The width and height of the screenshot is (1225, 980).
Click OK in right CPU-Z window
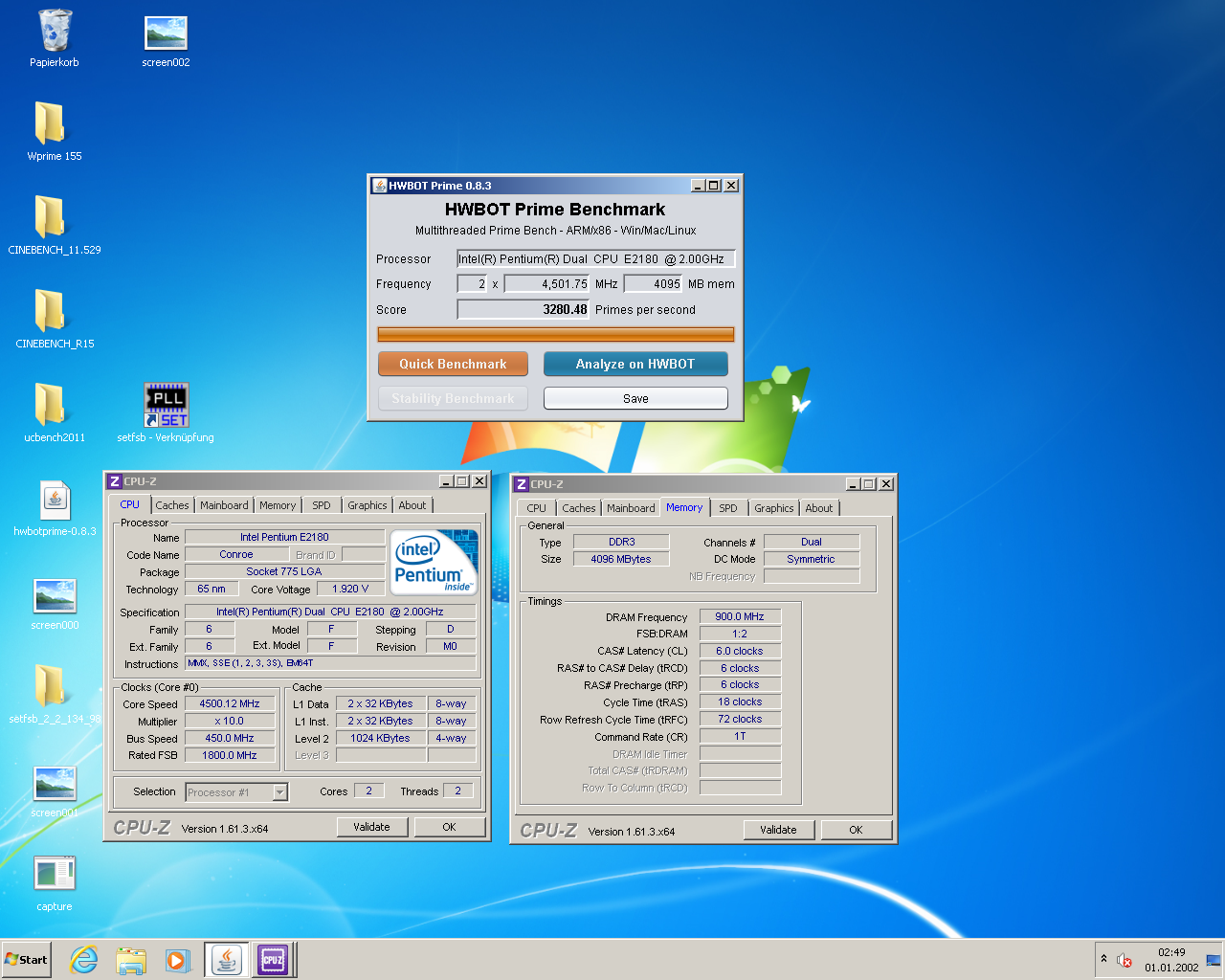(x=857, y=830)
